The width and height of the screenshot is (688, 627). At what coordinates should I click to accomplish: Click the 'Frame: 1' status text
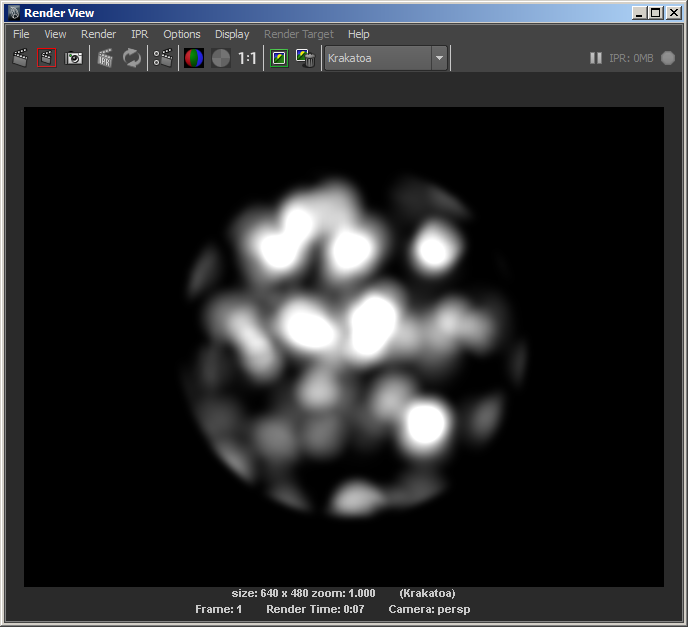click(x=218, y=609)
